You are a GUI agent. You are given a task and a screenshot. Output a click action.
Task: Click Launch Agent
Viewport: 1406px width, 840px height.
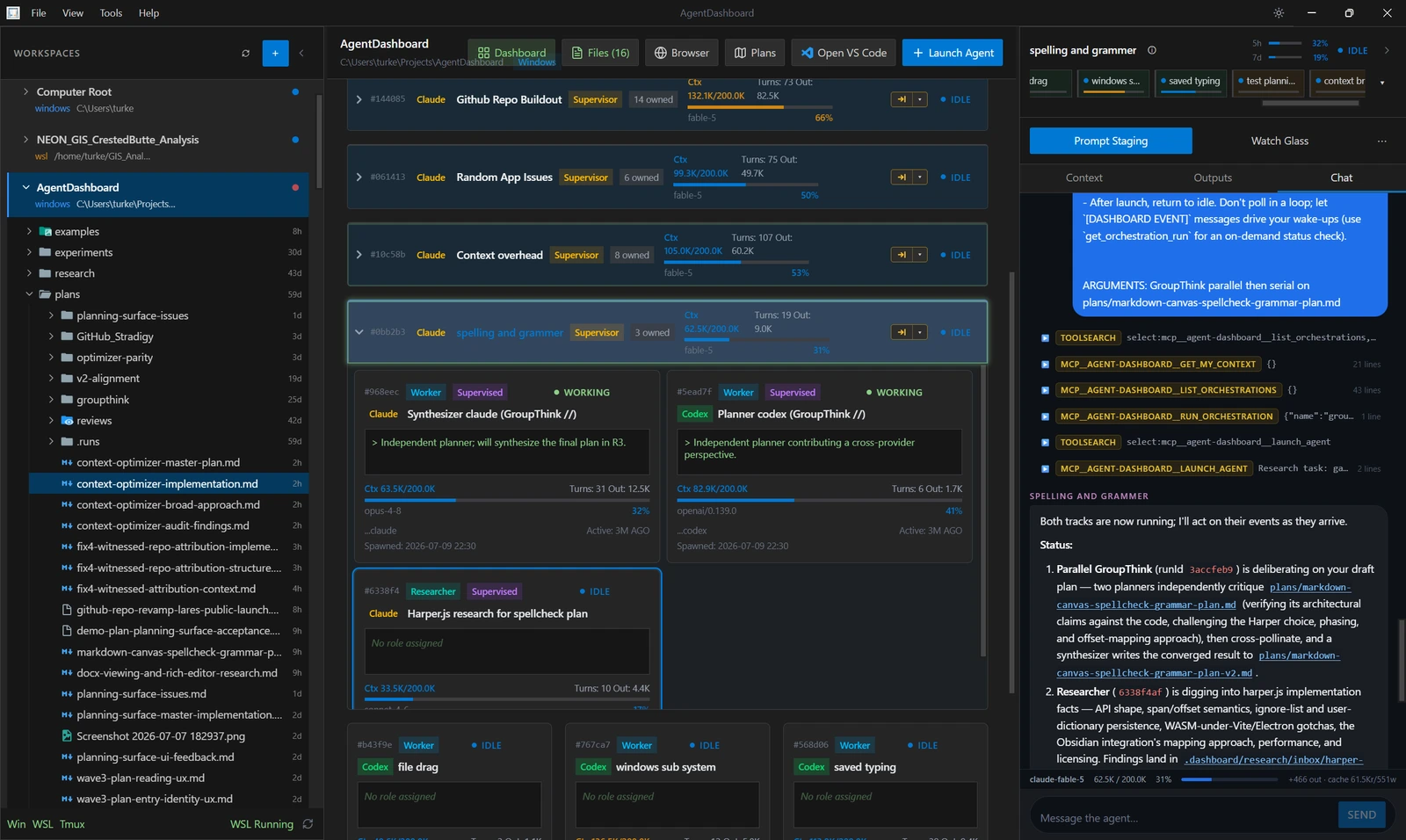coord(953,53)
